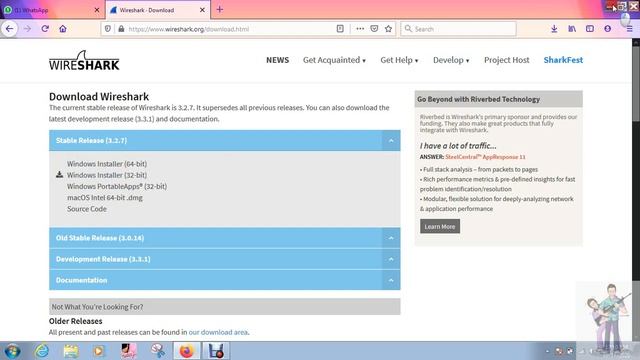Open the SharkFest link

pyautogui.click(x=563, y=60)
